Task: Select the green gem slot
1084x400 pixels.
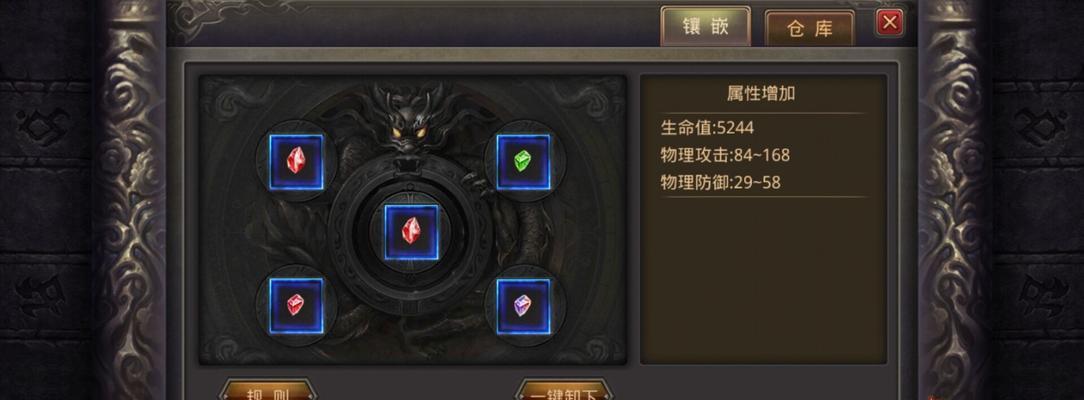Action: coord(523,162)
